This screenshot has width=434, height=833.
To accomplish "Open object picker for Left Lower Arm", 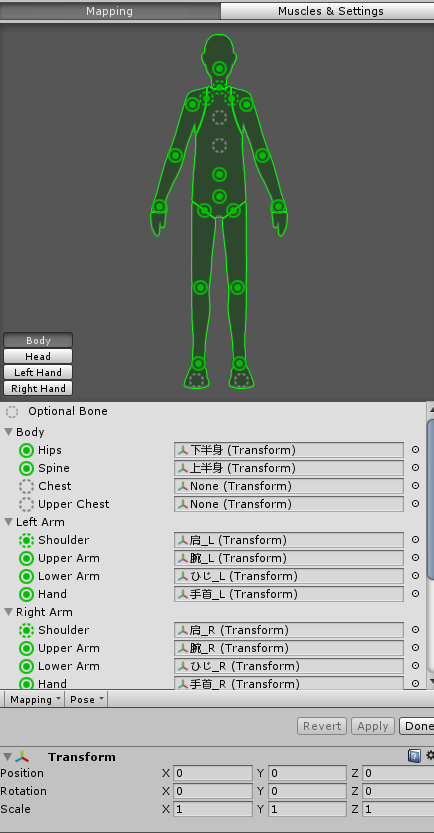I will [415, 576].
